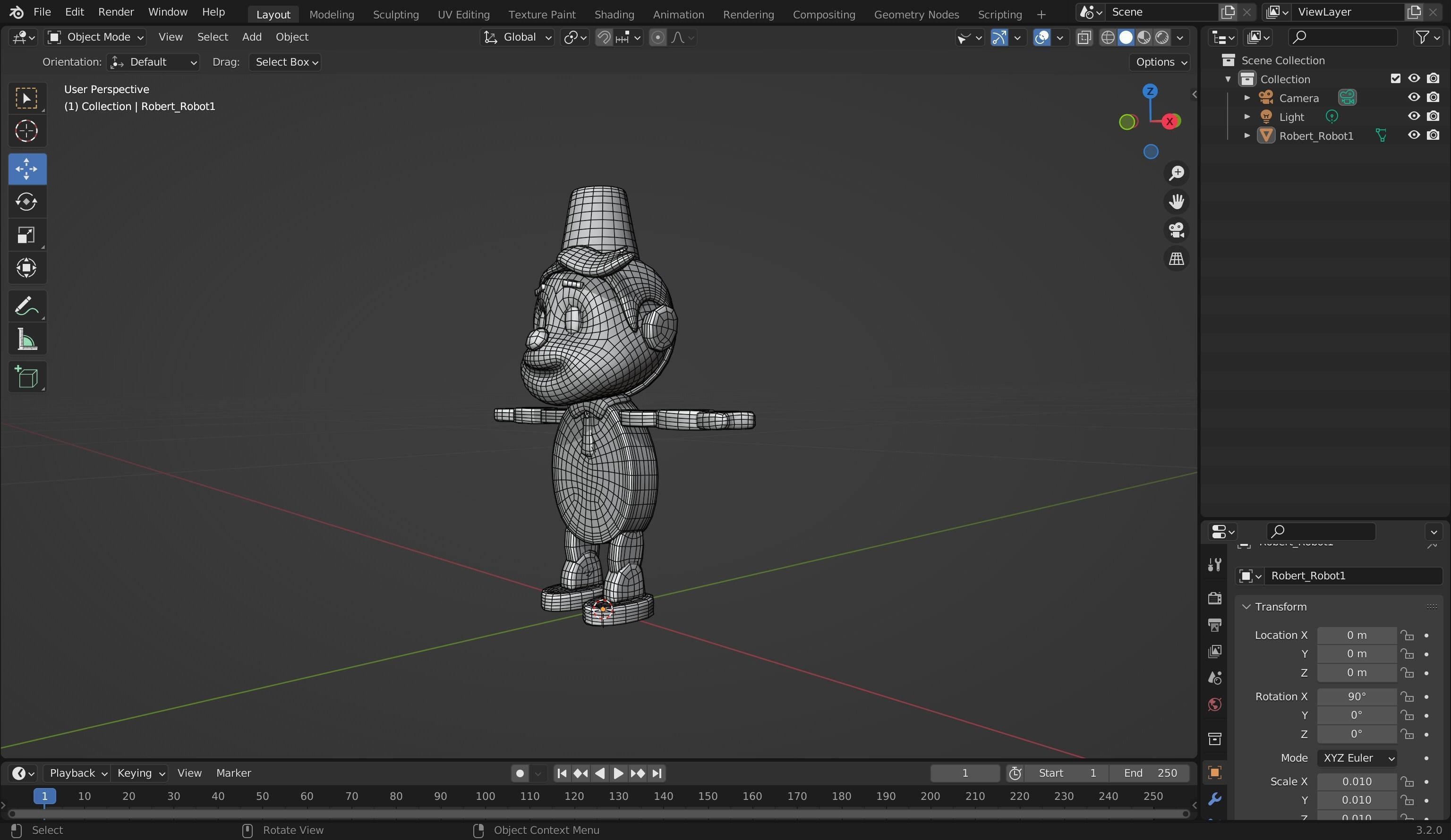This screenshot has width=1451, height=840.
Task: Open Object Mode dropdown
Action: pos(95,37)
